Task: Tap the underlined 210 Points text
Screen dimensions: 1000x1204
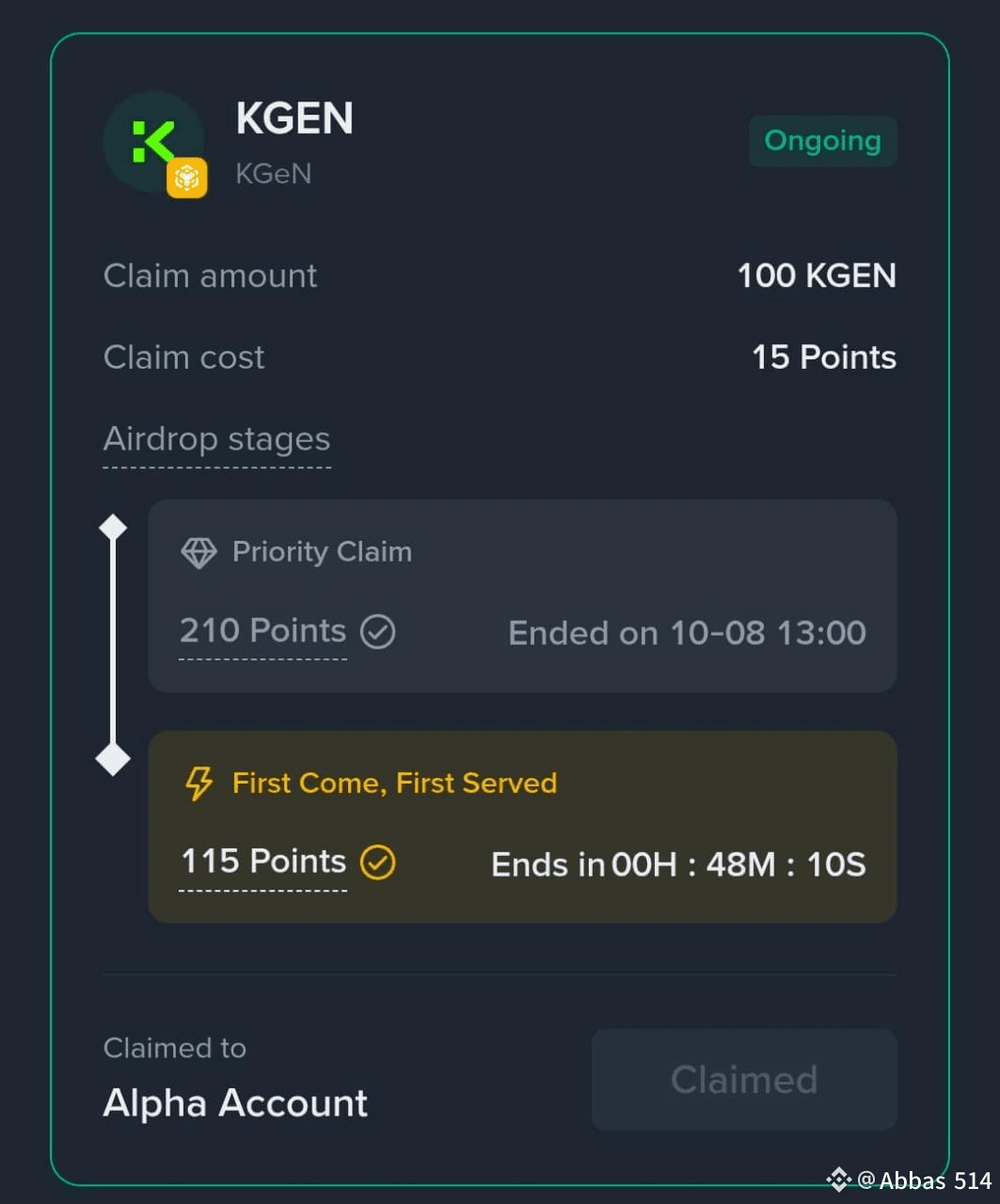Action: [262, 631]
